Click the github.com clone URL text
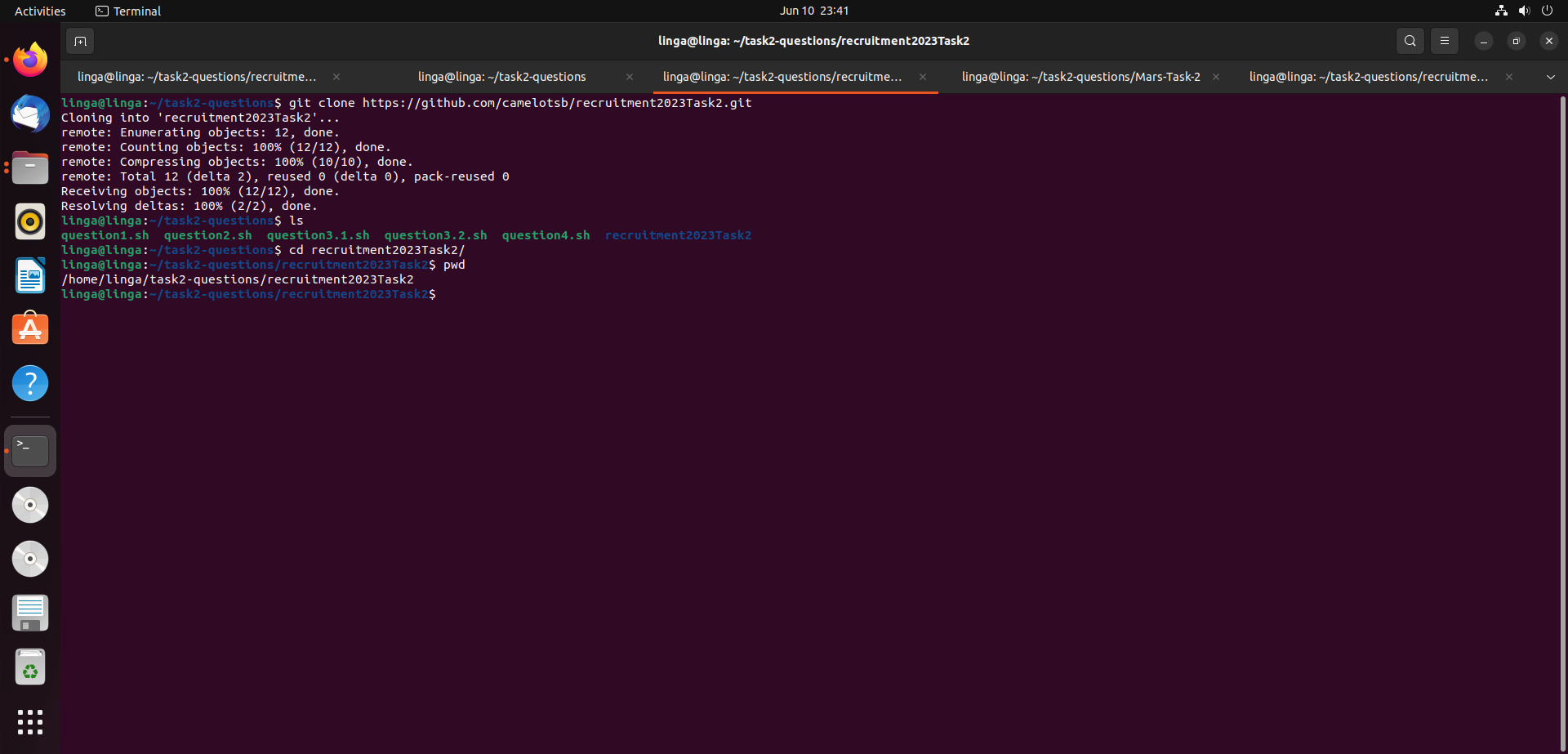This screenshot has height=754, width=1568. pyautogui.click(x=557, y=103)
